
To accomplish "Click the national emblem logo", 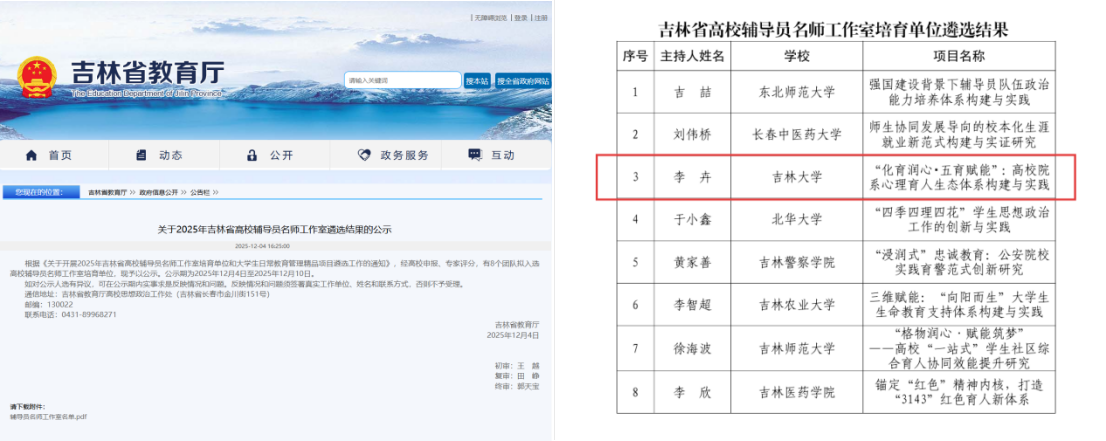I will coord(38,77).
